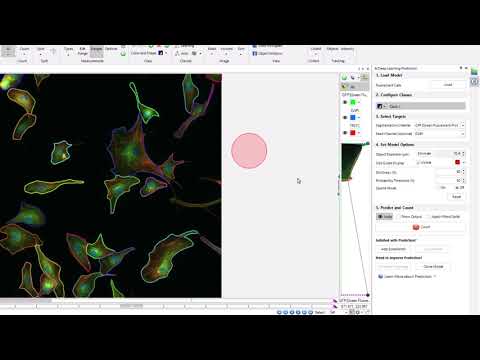Open the outline color dropdown arrow

tap(463, 162)
